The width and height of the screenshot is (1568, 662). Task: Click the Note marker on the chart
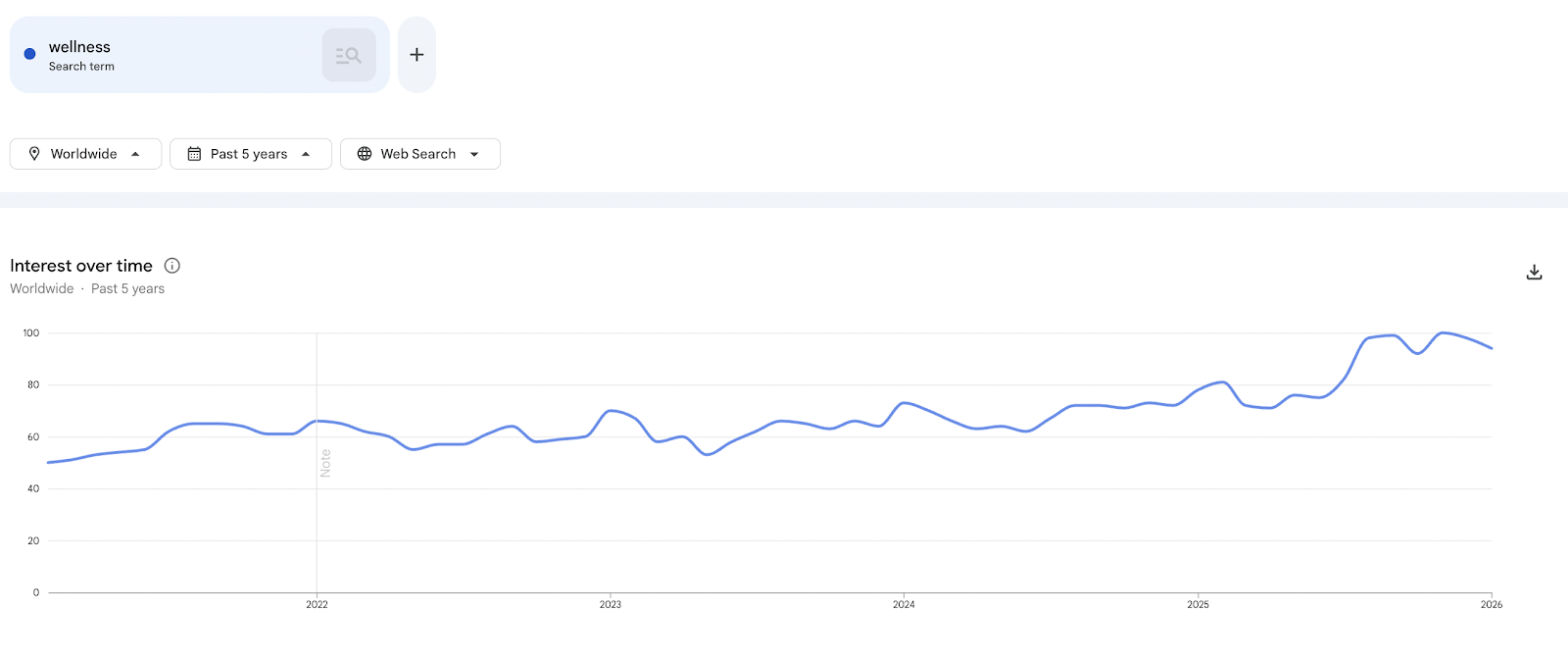(325, 463)
